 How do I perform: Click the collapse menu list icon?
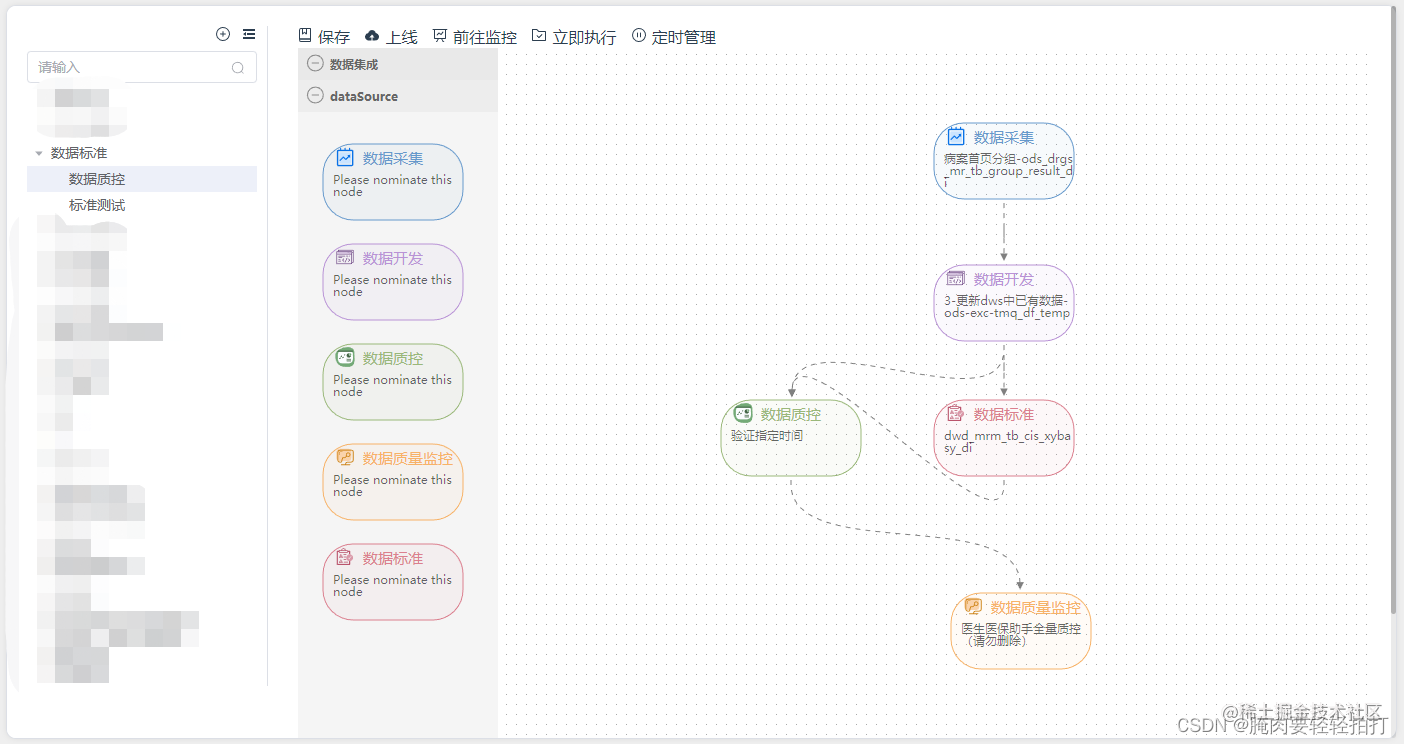pos(249,34)
